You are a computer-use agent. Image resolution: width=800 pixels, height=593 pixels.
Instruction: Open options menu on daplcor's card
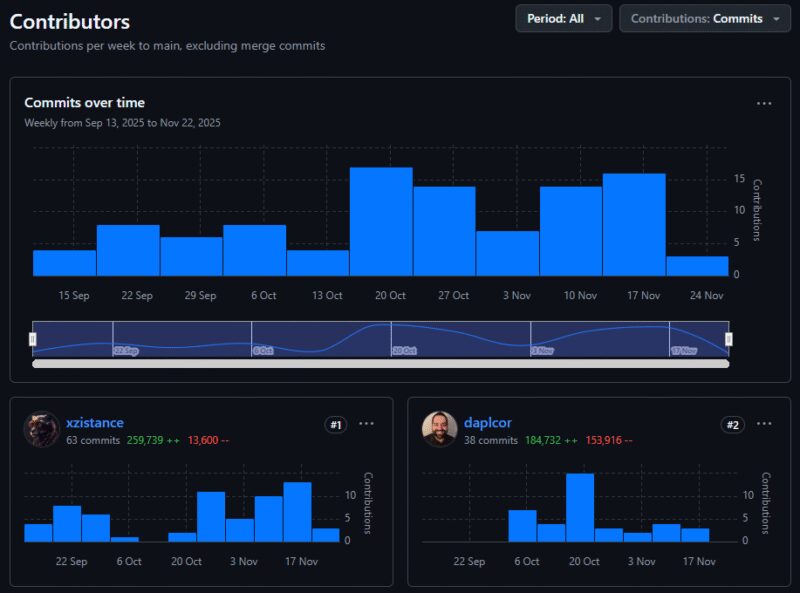tap(764, 424)
